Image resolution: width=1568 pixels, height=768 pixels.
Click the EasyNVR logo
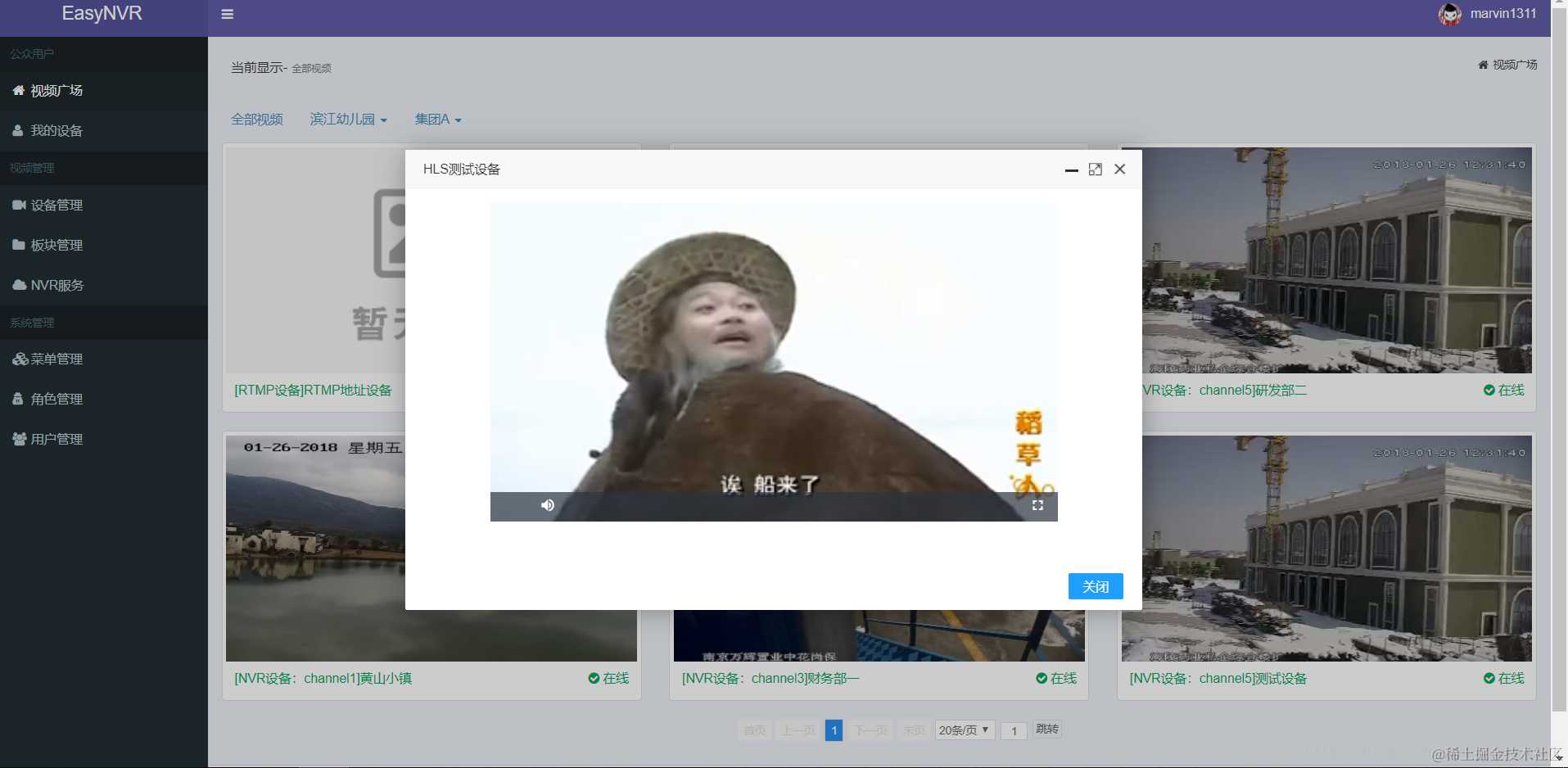[x=102, y=14]
